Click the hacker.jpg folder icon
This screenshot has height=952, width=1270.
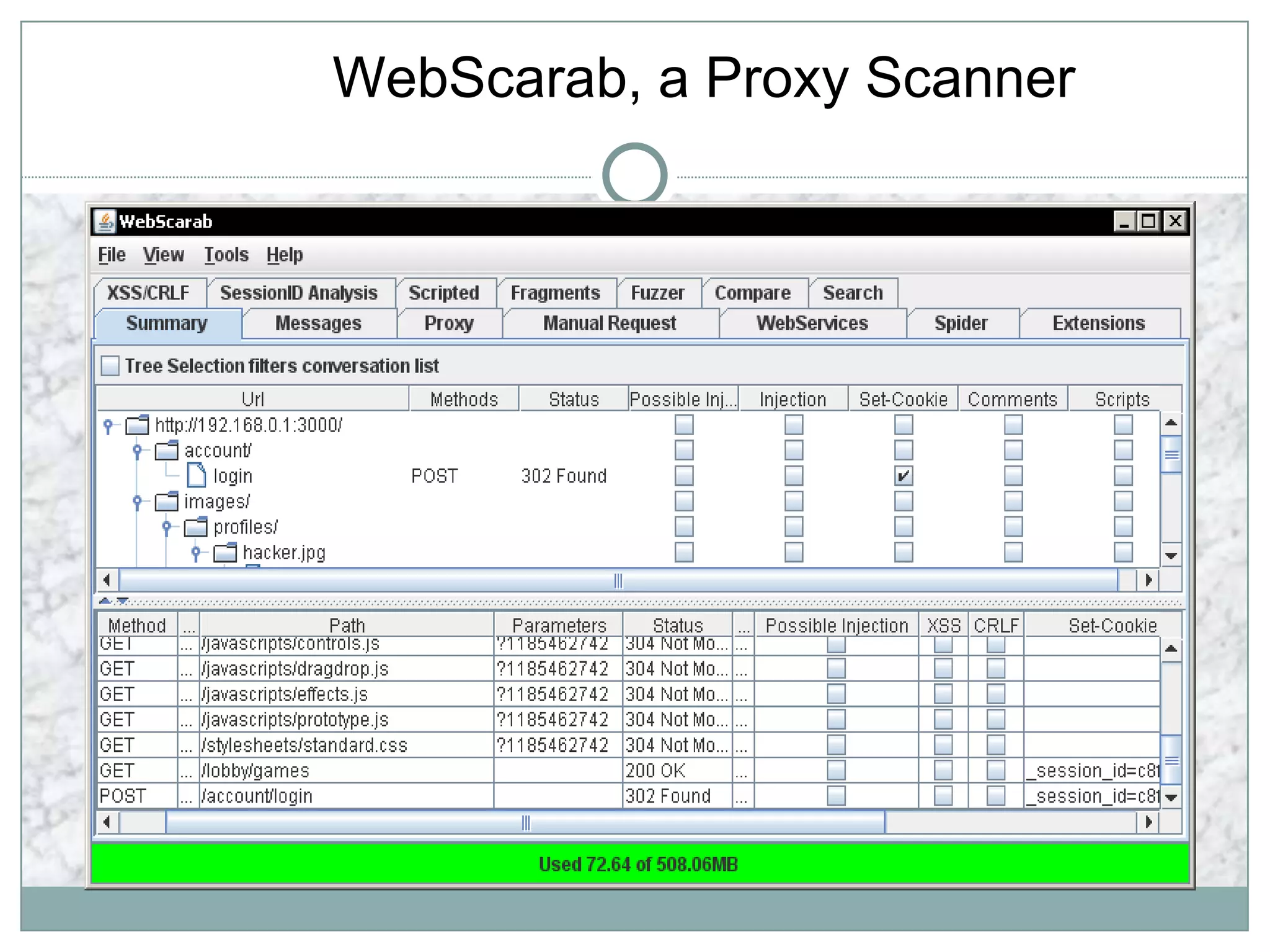[225, 552]
